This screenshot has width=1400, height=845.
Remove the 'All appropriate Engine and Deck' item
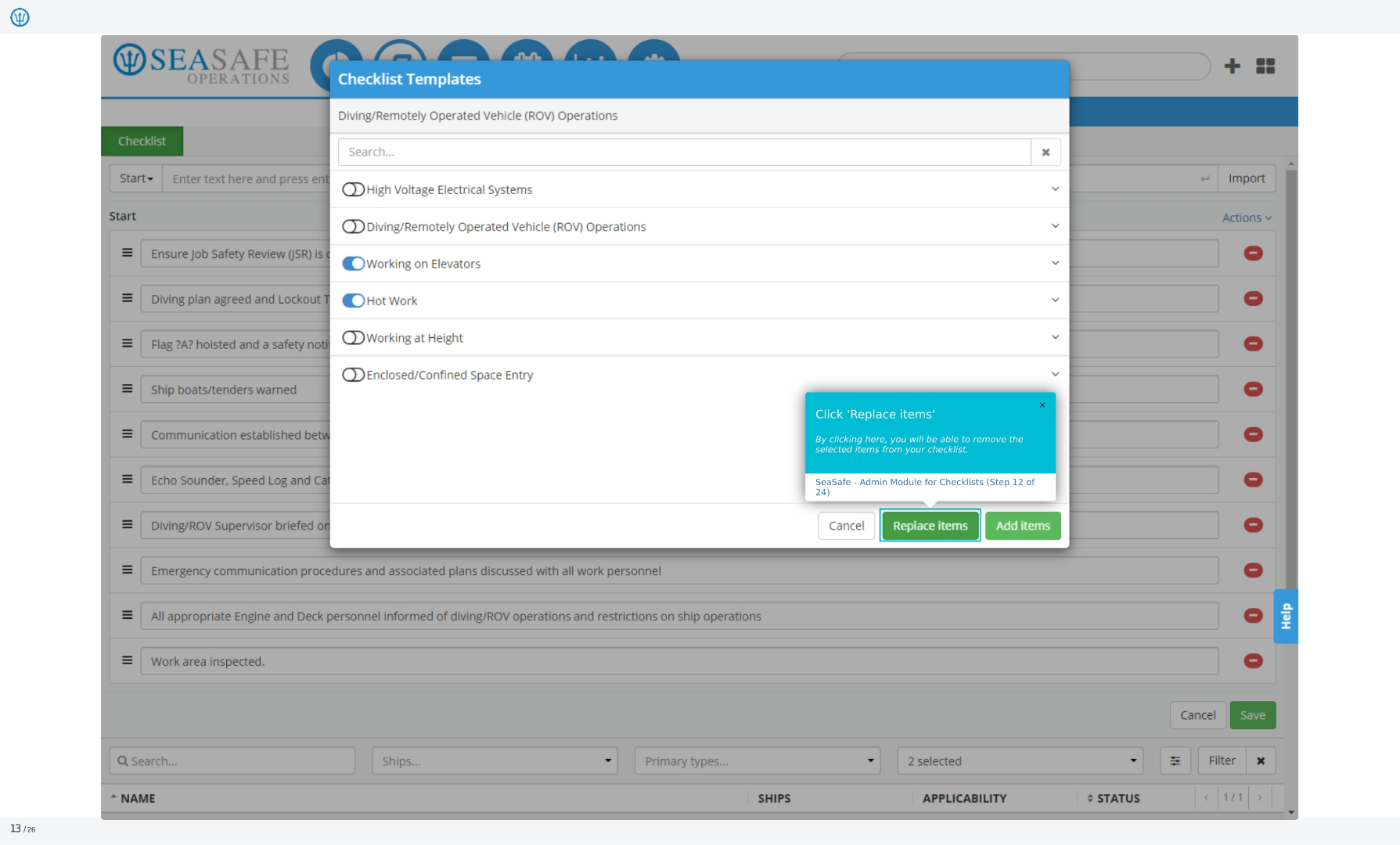point(1253,616)
